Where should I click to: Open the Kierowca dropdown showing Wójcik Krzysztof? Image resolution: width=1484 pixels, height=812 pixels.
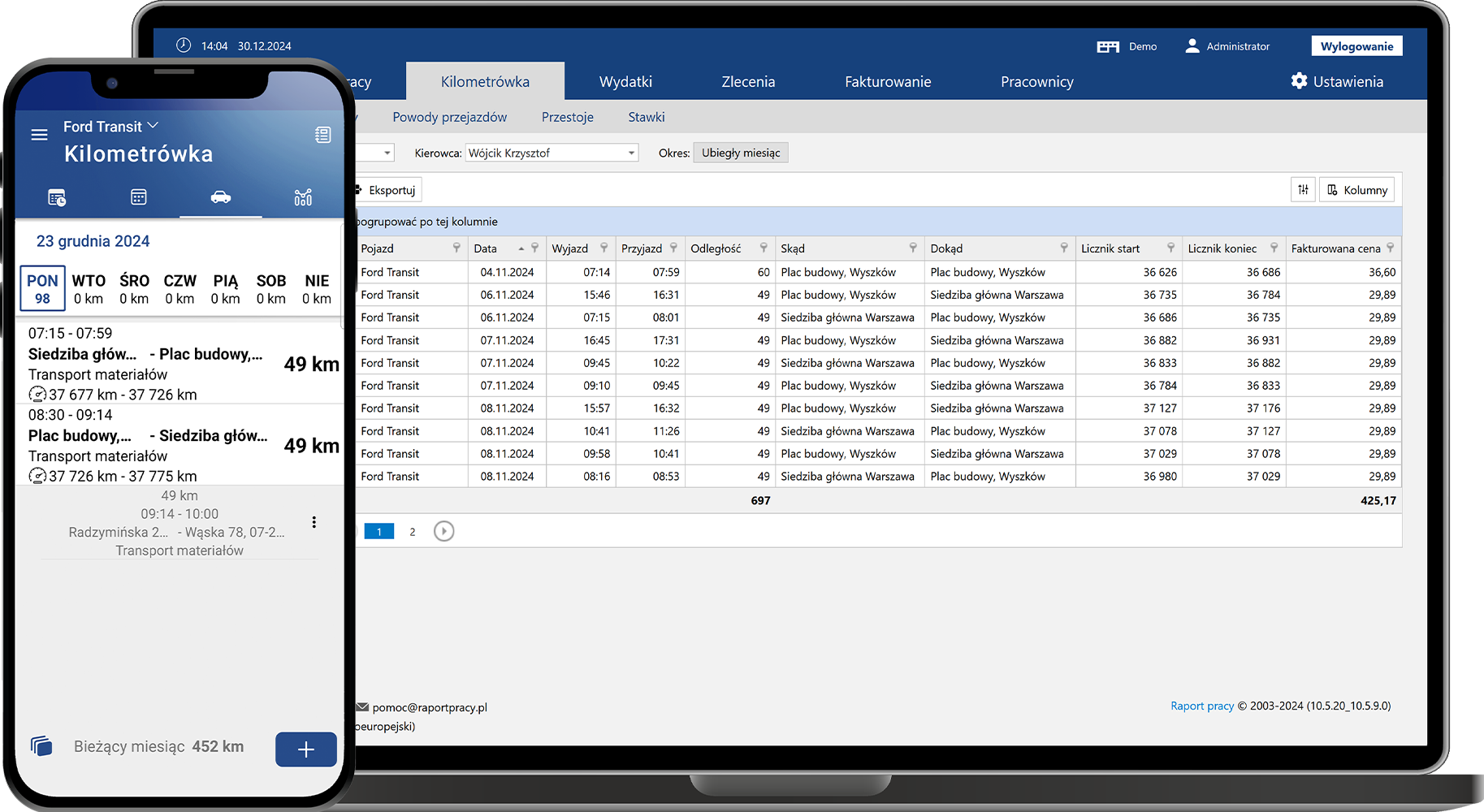[631, 152]
